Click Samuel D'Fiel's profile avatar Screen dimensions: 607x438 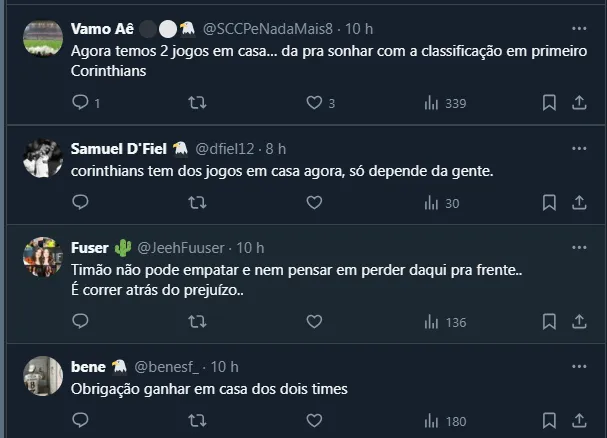coord(43,158)
